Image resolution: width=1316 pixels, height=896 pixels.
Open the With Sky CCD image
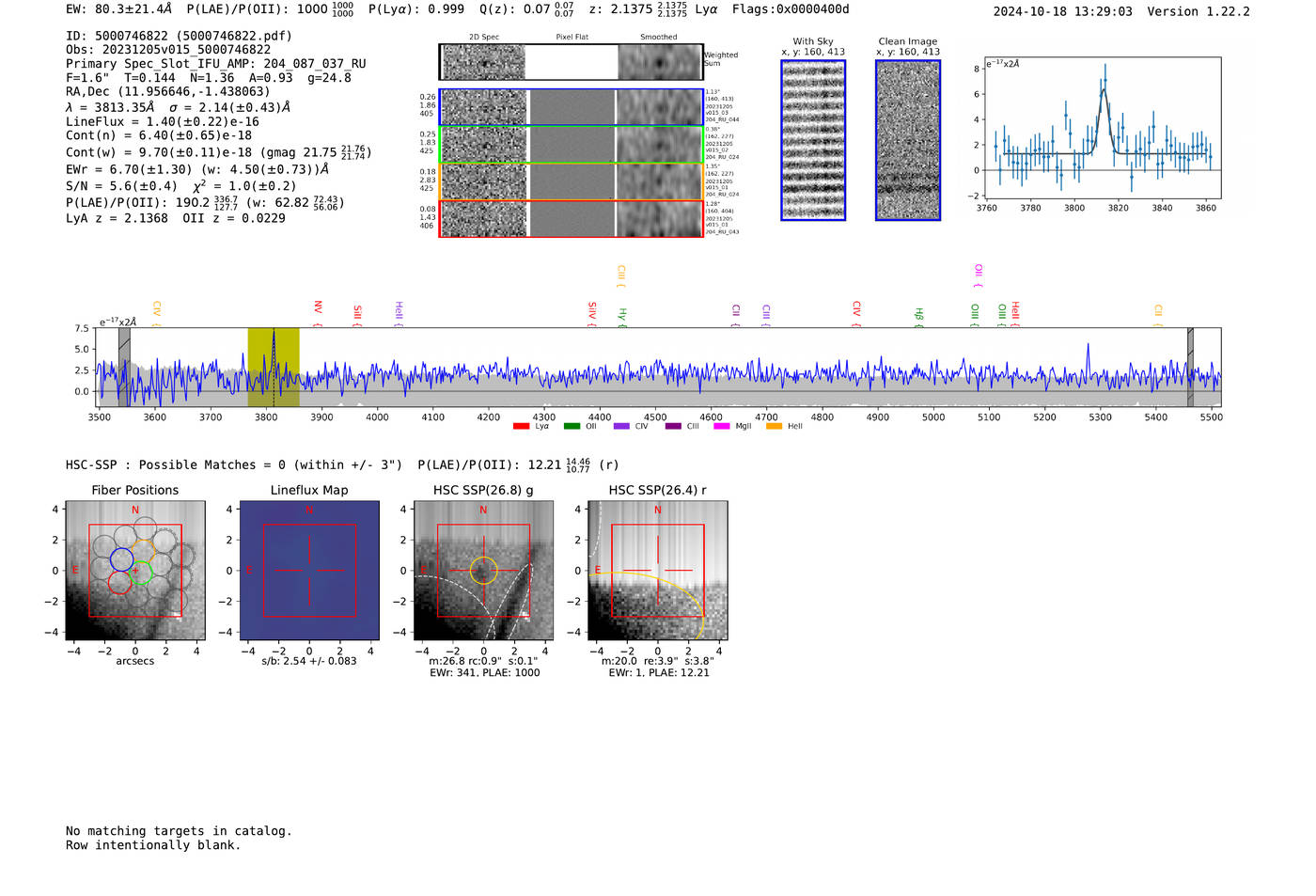(x=813, y=140)
